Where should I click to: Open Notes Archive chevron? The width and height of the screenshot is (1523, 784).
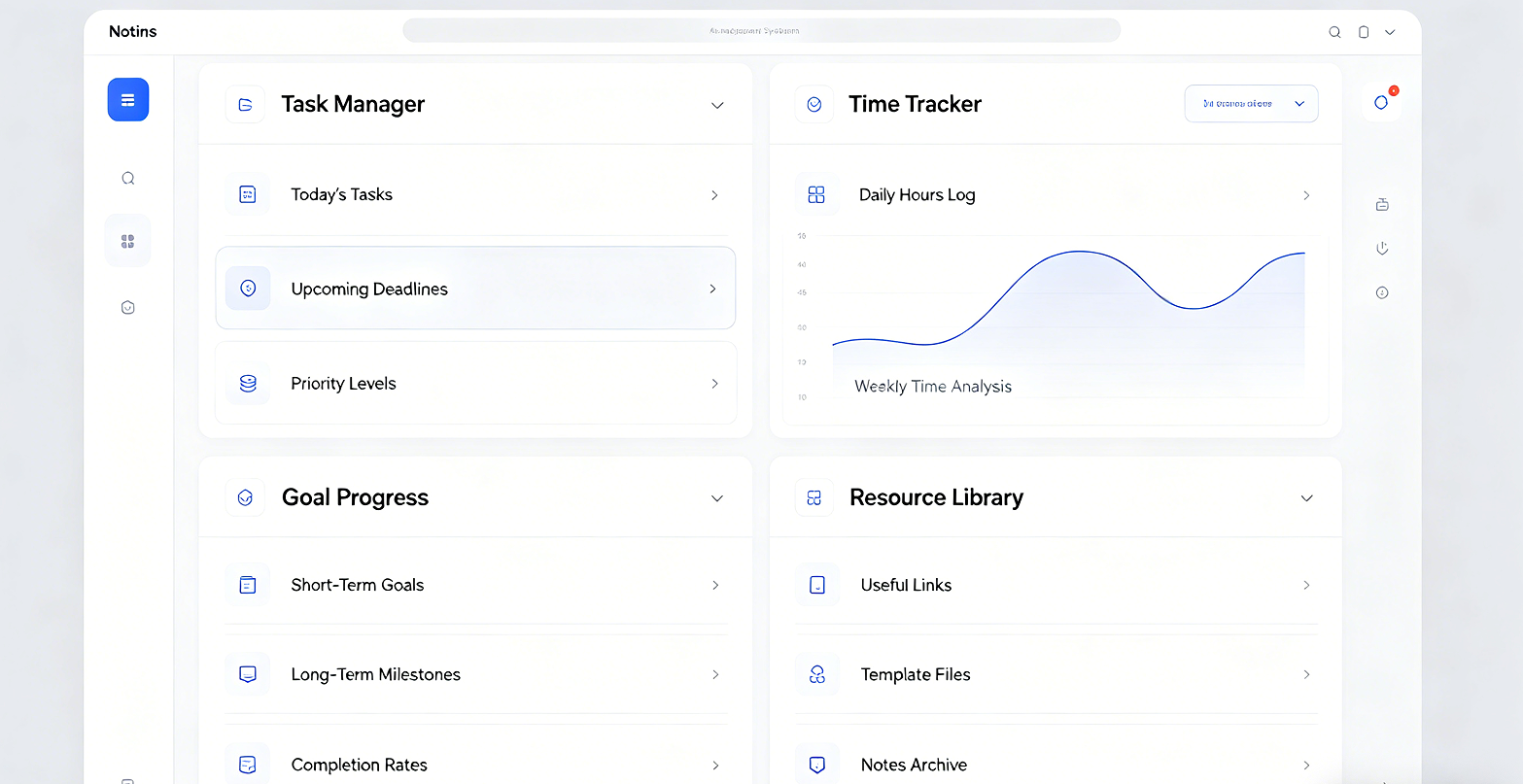[1306, 766]
